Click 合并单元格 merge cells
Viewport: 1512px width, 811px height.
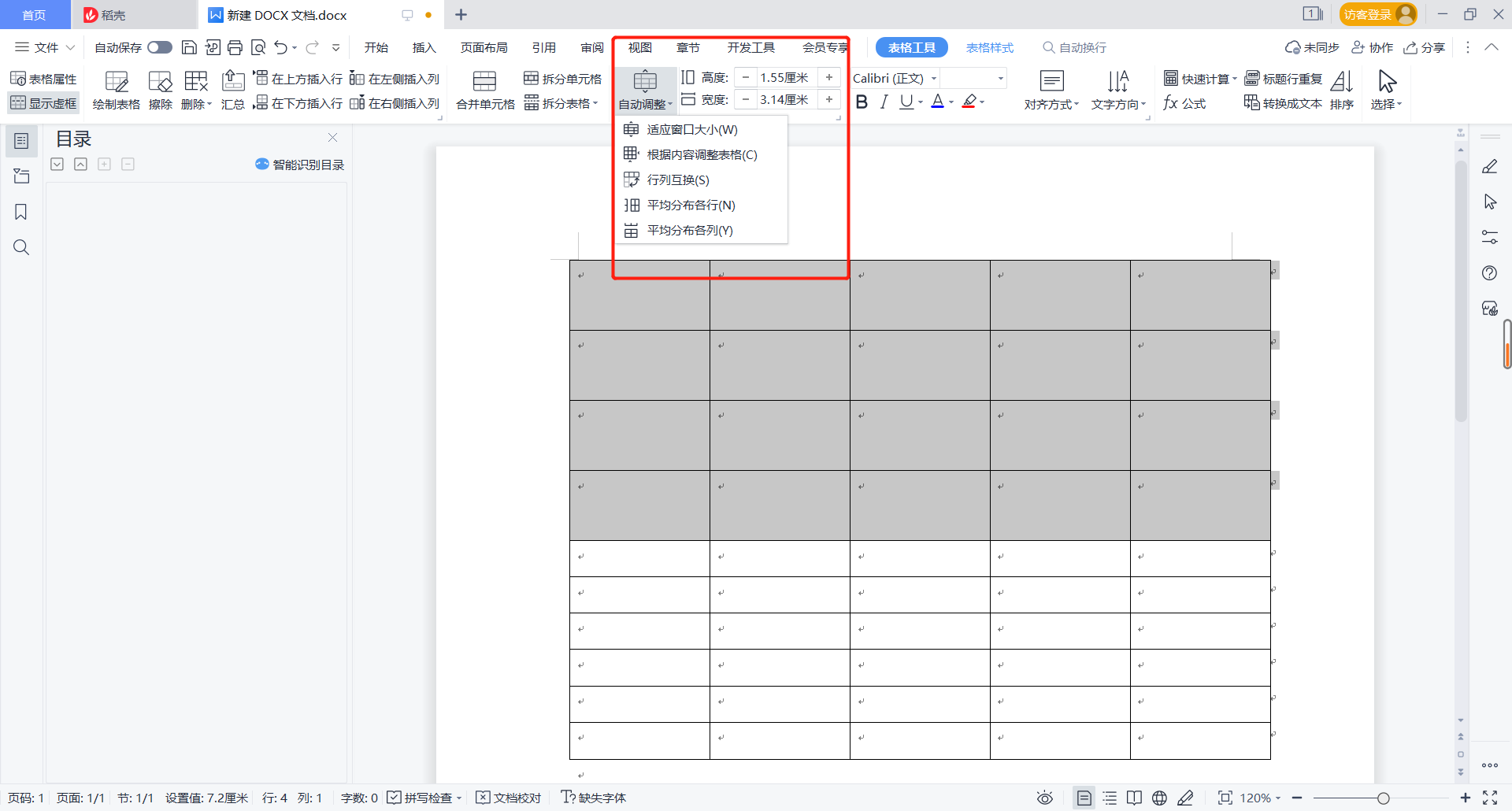485,91
